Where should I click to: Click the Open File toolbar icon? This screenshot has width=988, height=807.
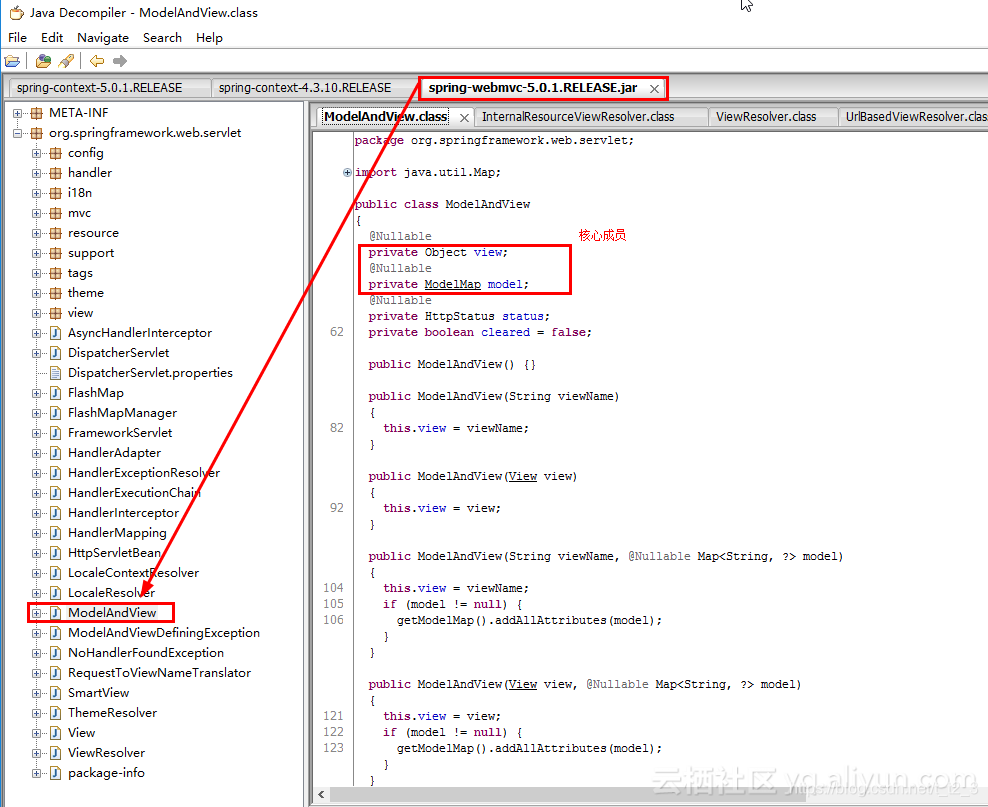tap(12, 61)
